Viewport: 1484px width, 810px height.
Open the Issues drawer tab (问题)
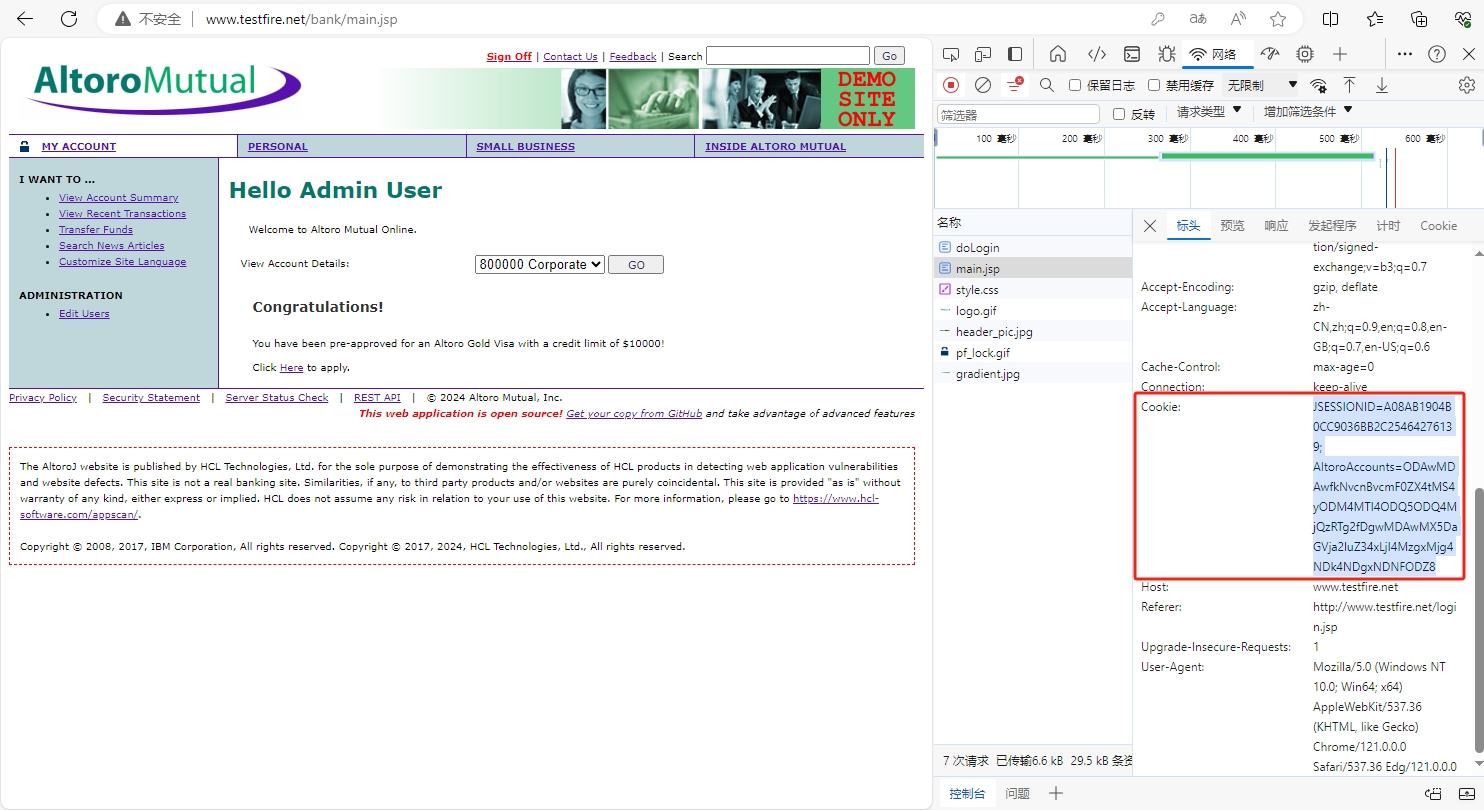click(x=1017, y=794)
